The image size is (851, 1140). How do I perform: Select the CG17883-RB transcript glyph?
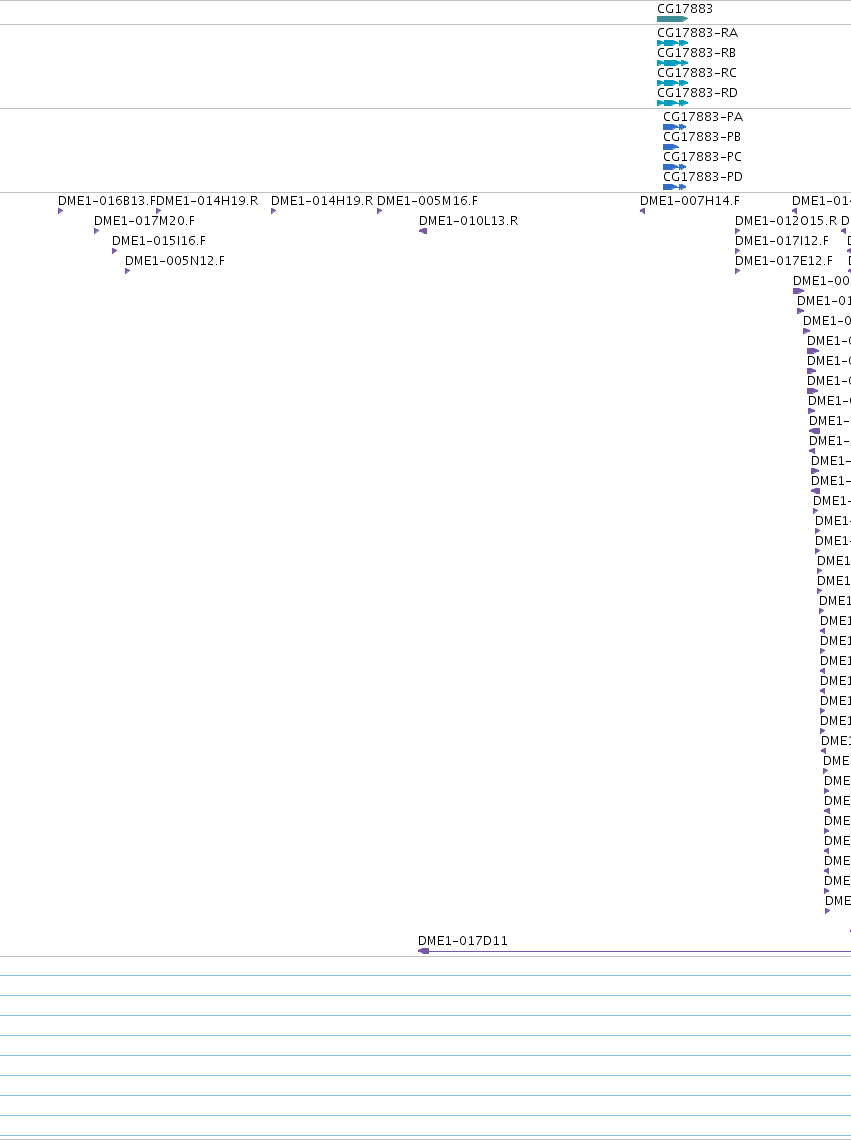(x=672, y=63)
